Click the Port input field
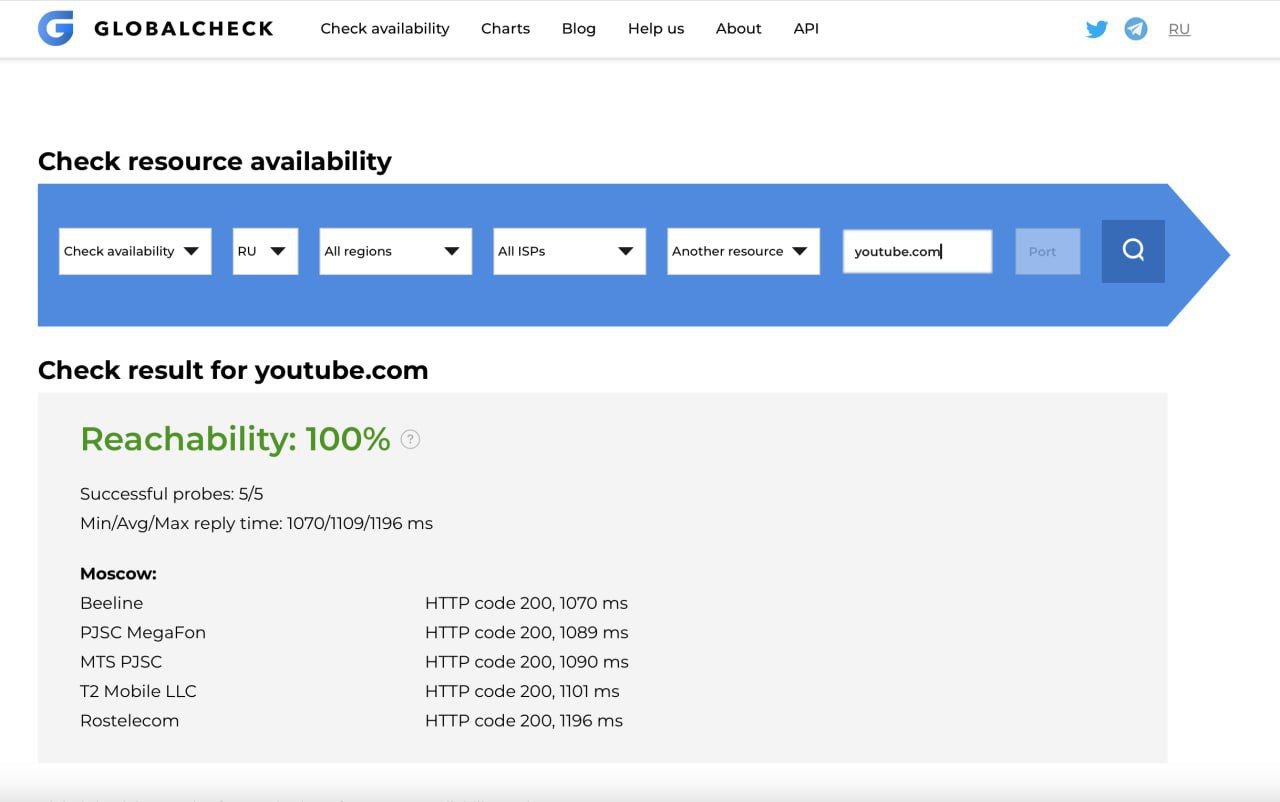This screenshot has height=802, width=1280. point(1047,251)
